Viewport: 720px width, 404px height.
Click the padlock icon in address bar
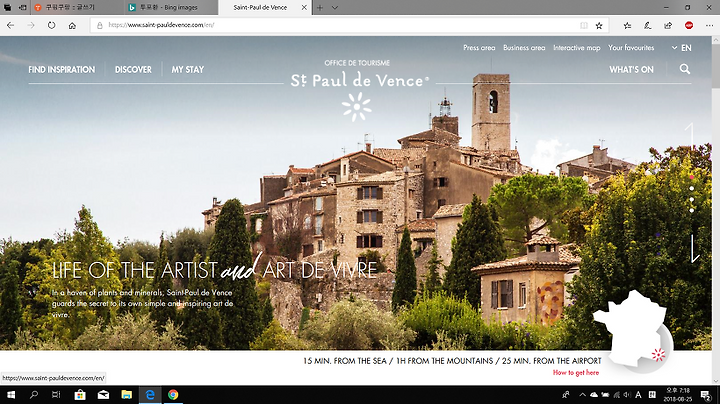[99, 25]
